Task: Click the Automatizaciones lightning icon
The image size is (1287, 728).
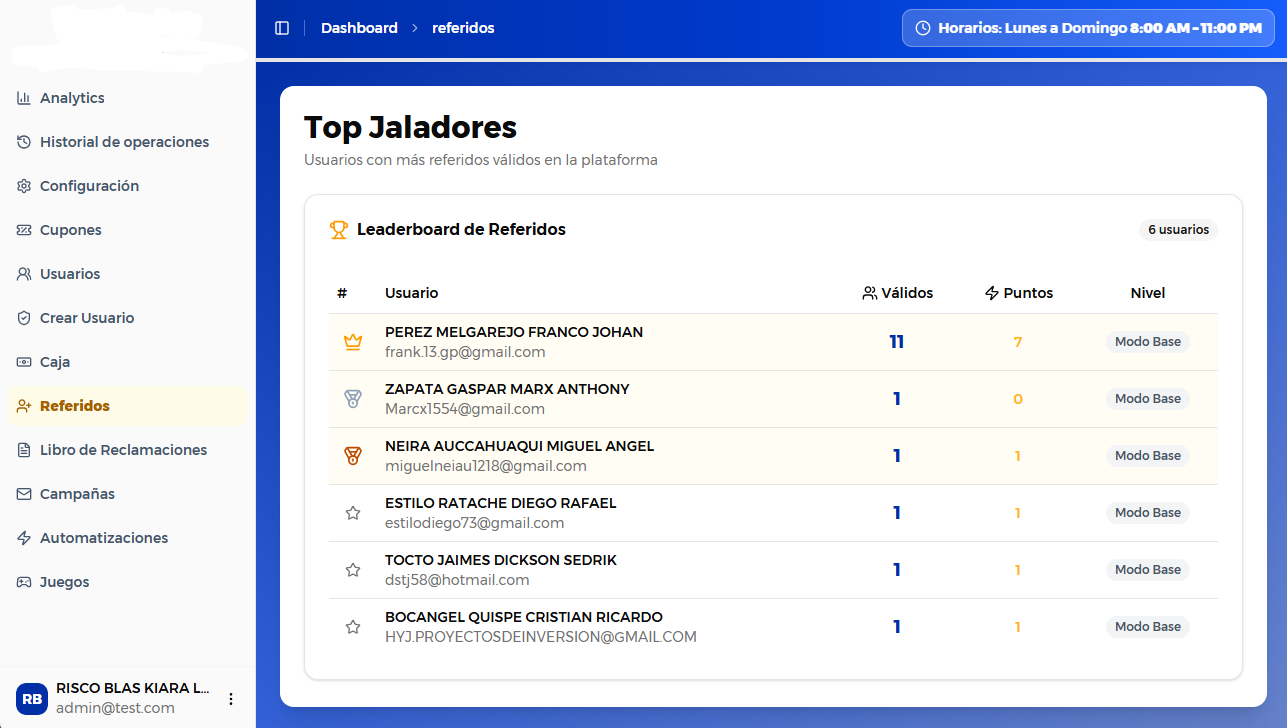Action: 24,538
